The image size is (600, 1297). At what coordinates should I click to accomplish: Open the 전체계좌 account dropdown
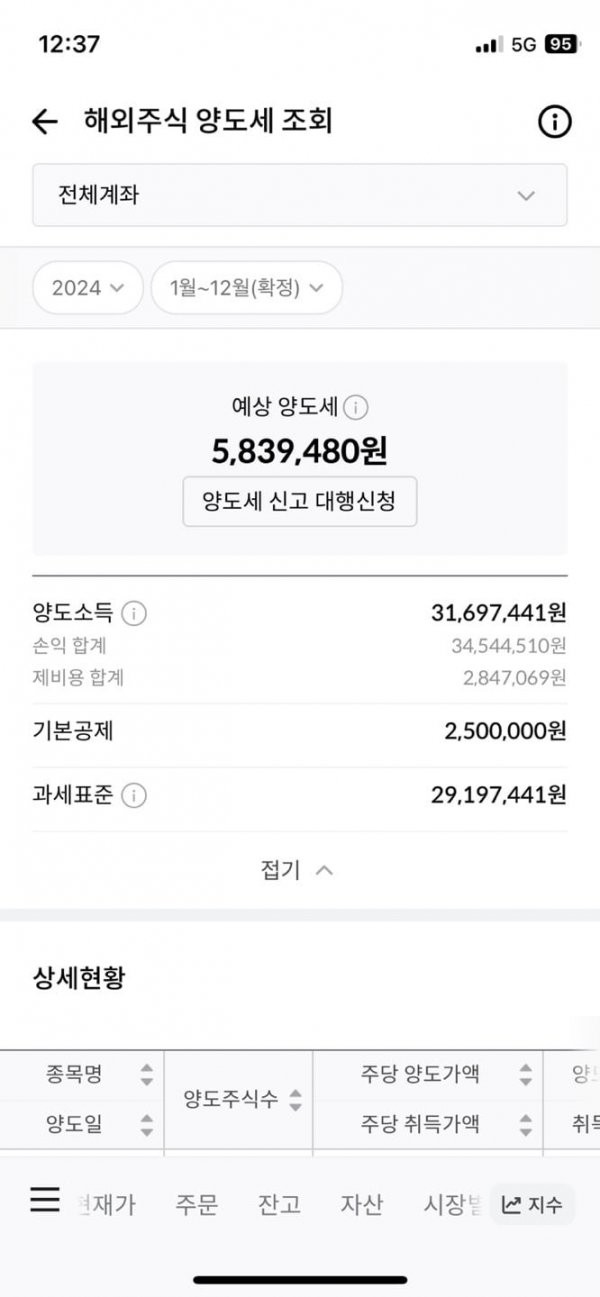(300, 195)
